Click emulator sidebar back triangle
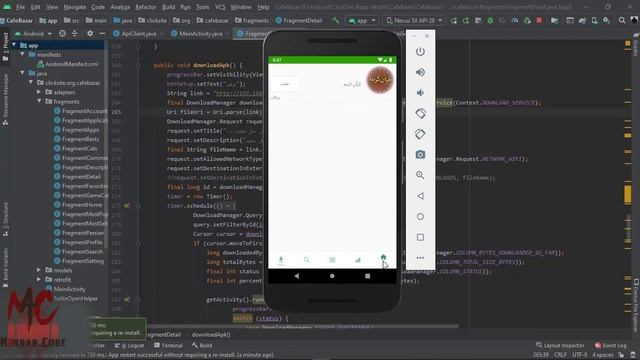The width and height of the screenshot is (640, 360). point(420,196)
